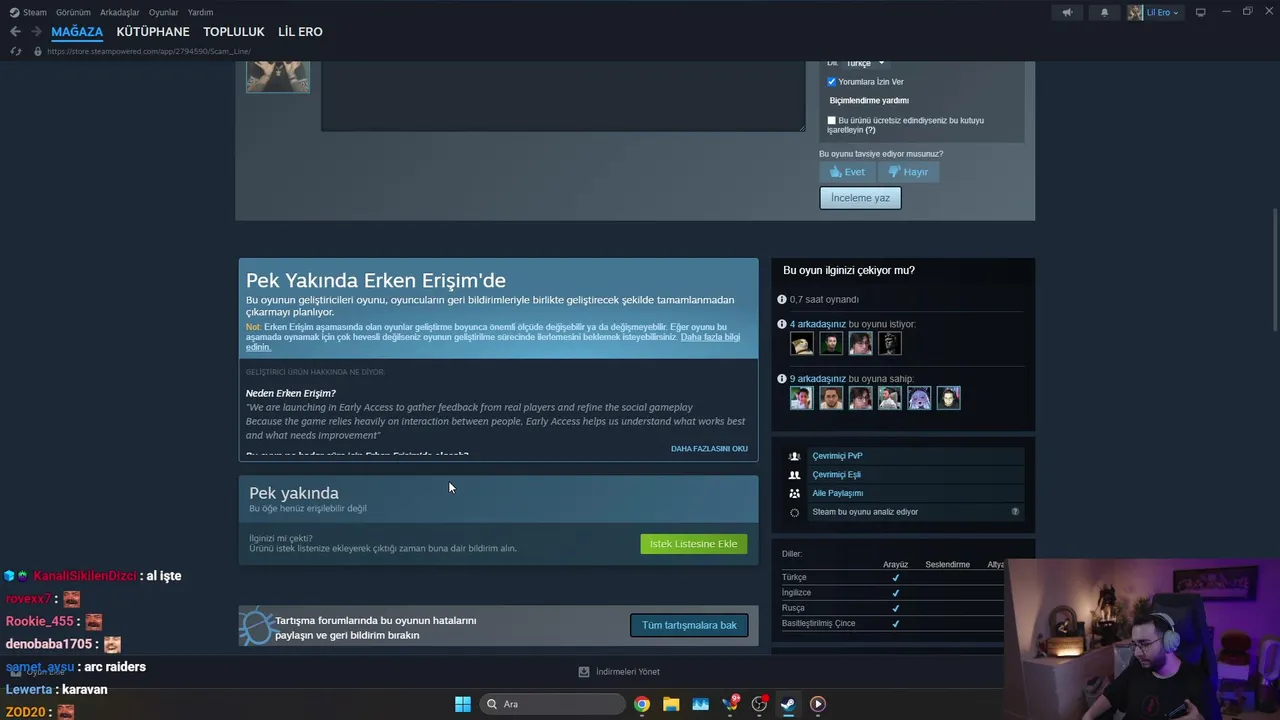The width and height of the screenshot is (1280, 720).
Task: Open the Windows Start menu
Action: coord(463,704)
